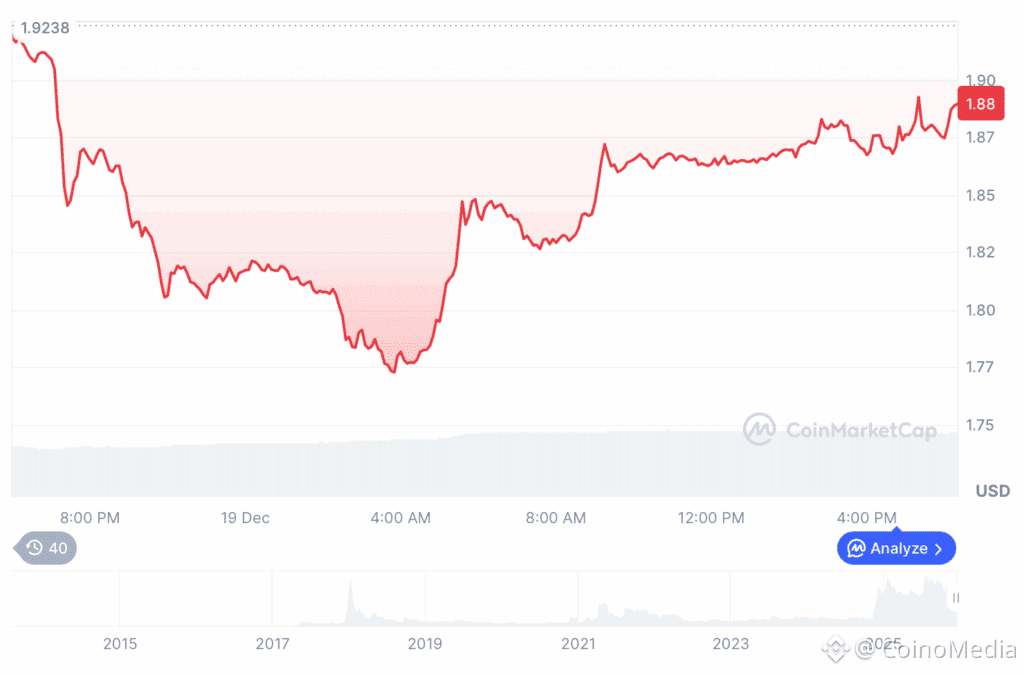
Task: Open the Analyze button
Action: 896,549
